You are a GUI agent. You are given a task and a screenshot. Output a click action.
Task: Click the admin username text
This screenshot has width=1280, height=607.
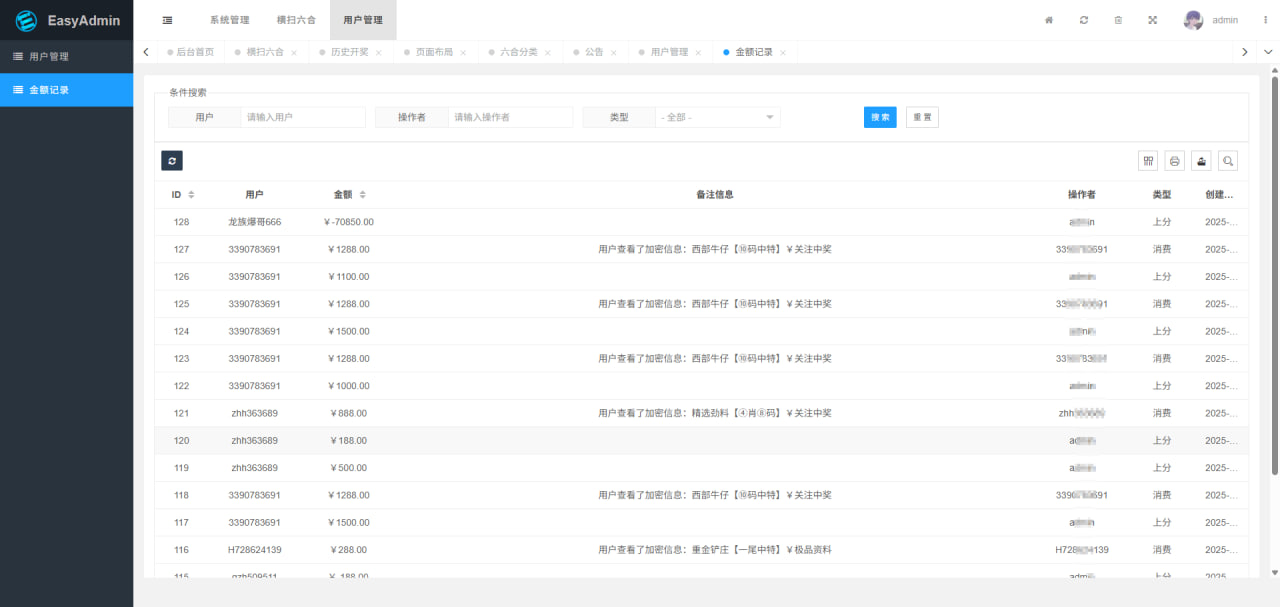tap(1225, 20)
